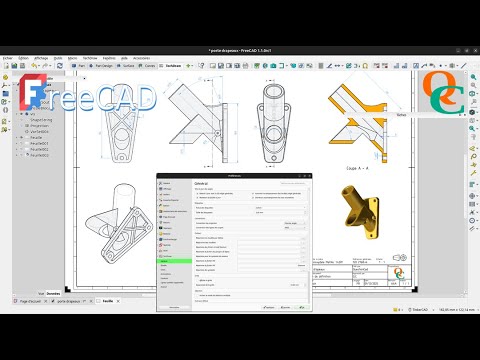
Task: Switch to the Curves workbench tab
Action: pyautogui.click(x=147, y=66)
